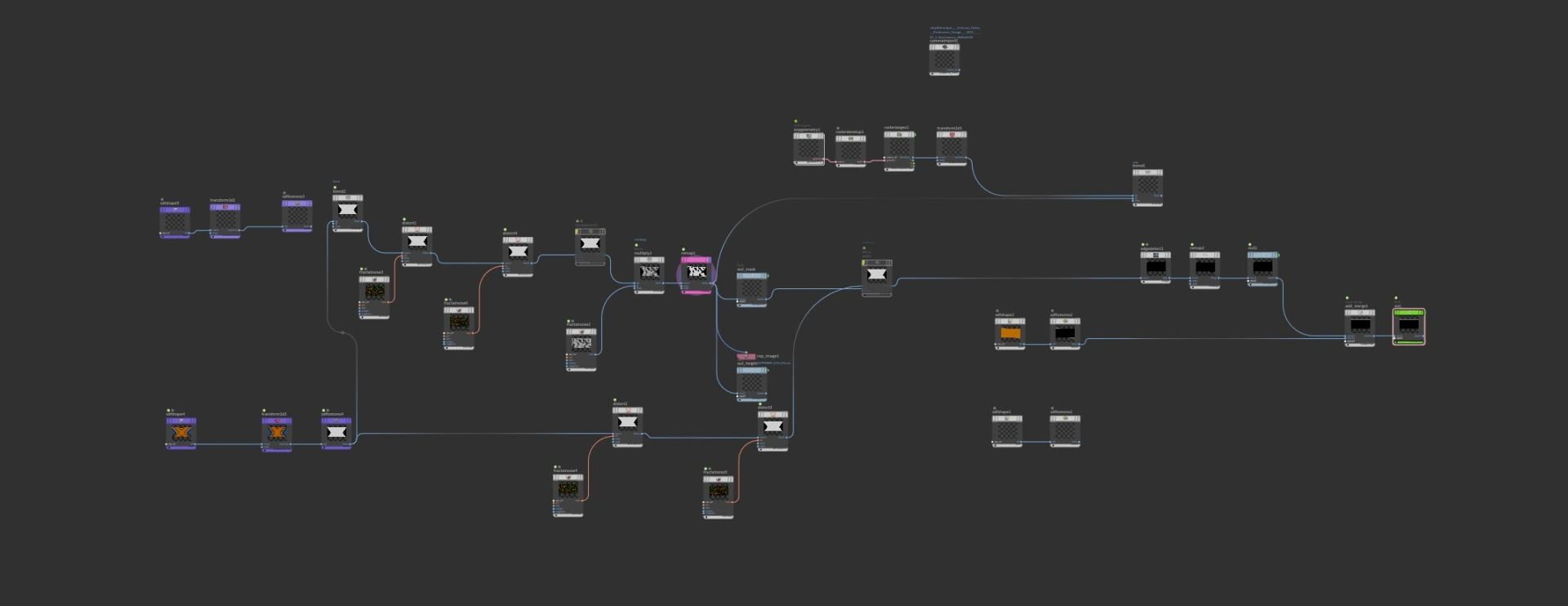Select the add_merge1 node
Screen dimensions: 1568x606
pyautogui.click(x=1360, y=325)
